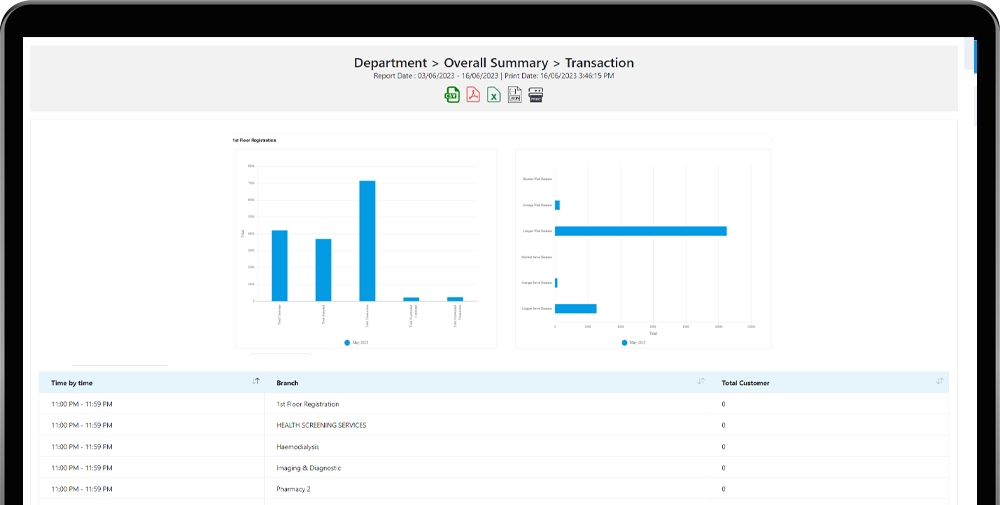Print the transaction report
The image size is (1000, 505).
[536, 95]
